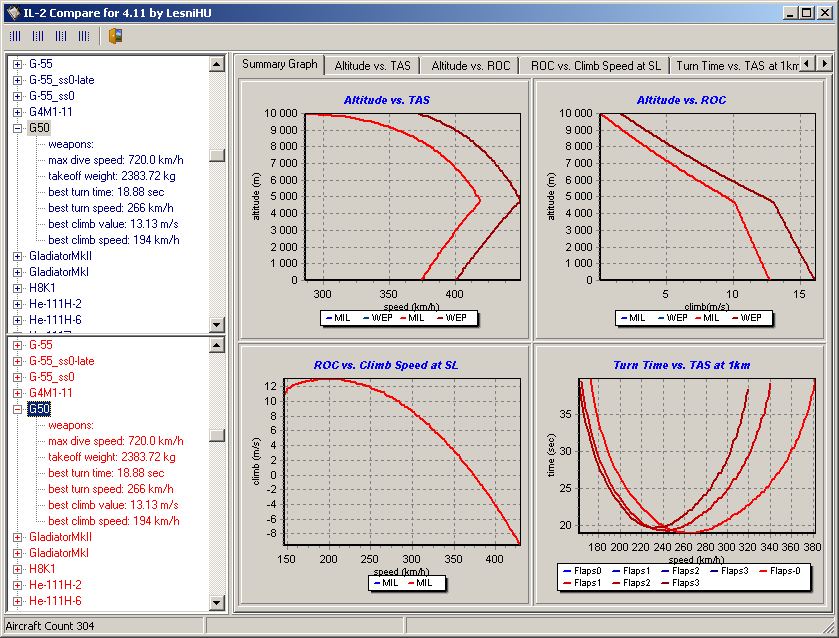This screenshot has height=638, width=839.
Task: Select the G-55 name in the red list
Action: tap(41, 345)
